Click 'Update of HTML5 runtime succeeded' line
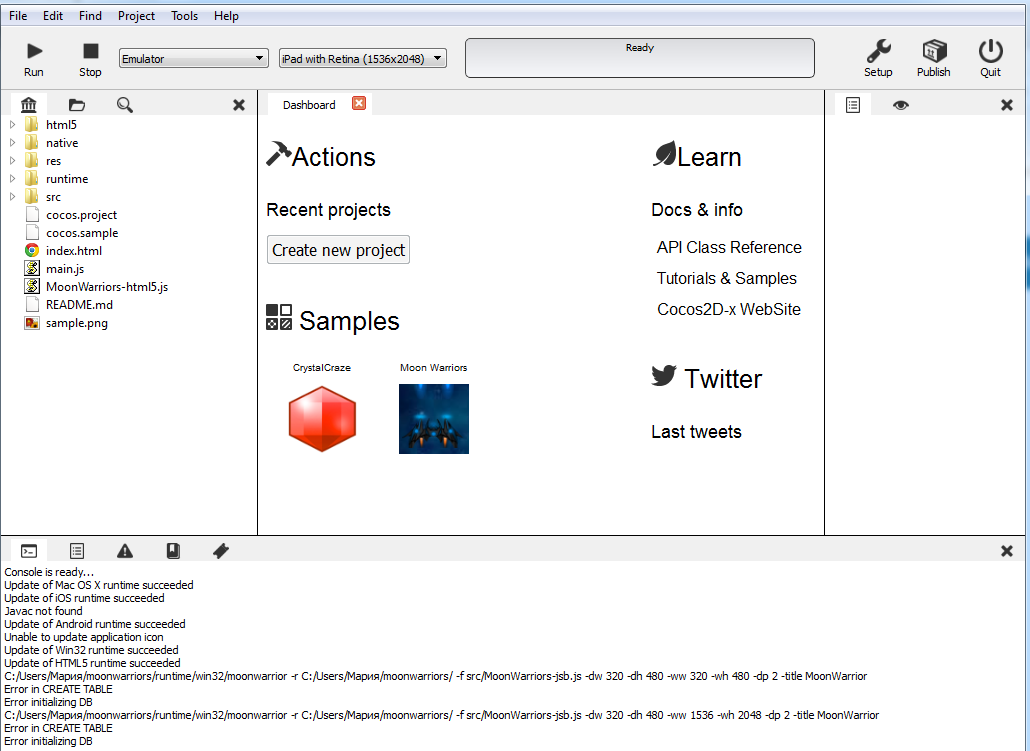The width and height of the screenshot is (1030, 751). click(x=92, y=663)
